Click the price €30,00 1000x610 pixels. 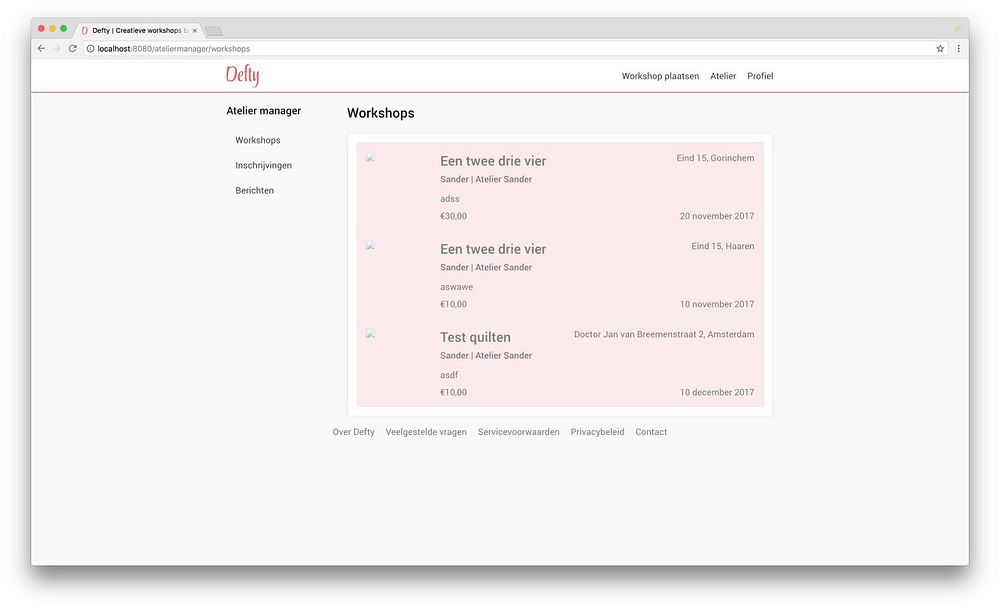[x=453, y=216]
